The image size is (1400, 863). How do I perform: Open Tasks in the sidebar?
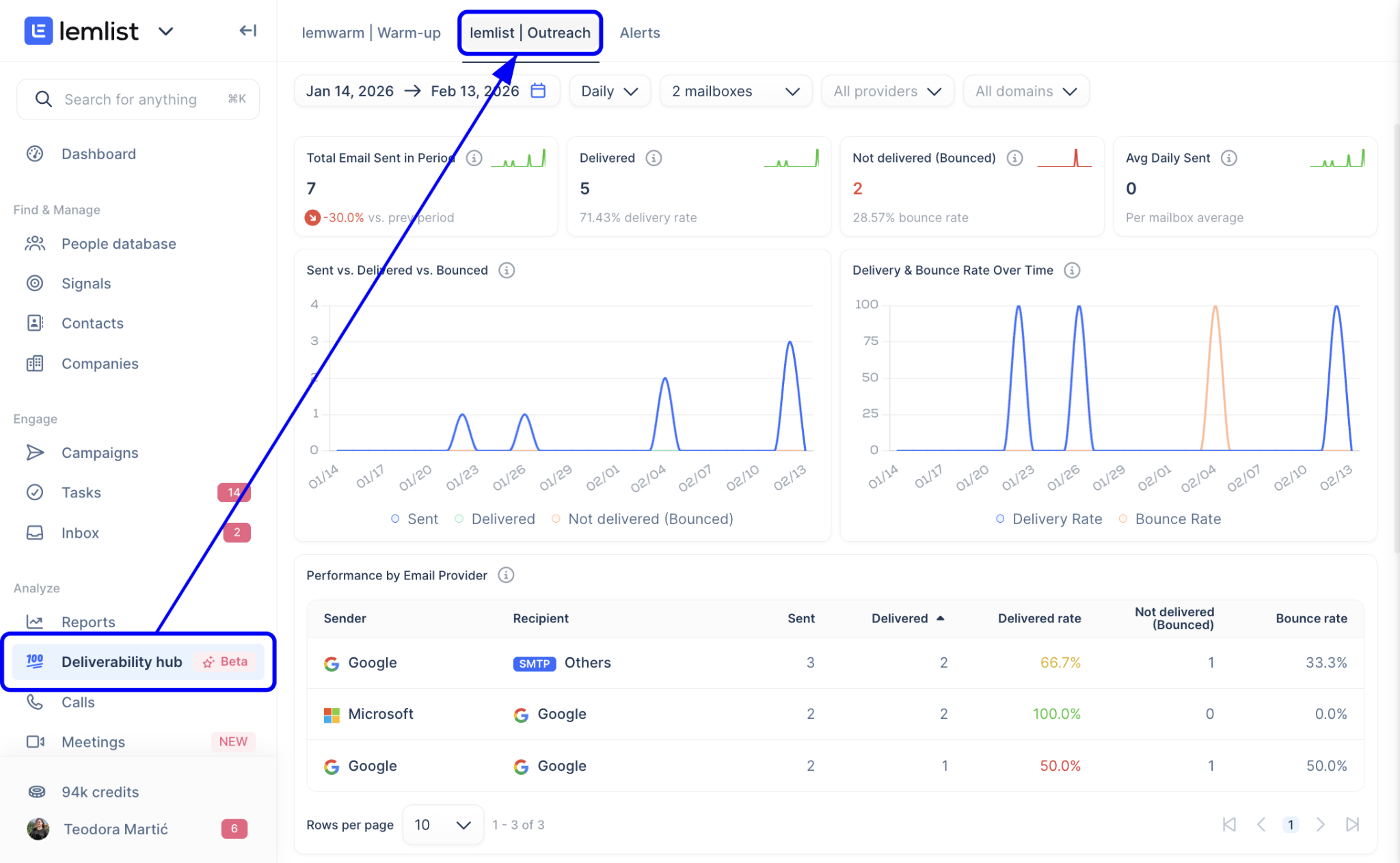click(81, 493)
